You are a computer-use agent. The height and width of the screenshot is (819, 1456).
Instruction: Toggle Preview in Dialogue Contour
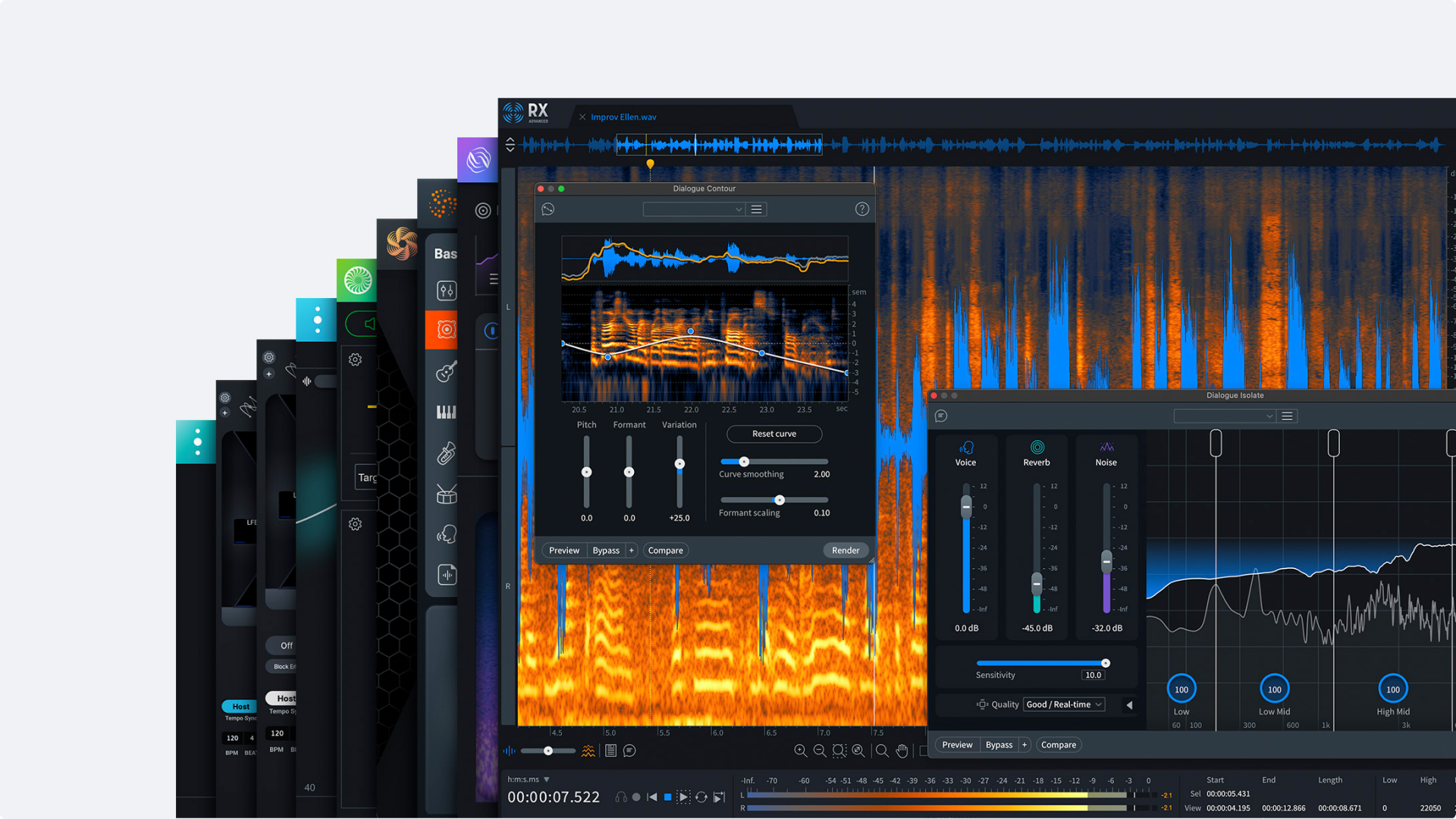tap(564, 551)
